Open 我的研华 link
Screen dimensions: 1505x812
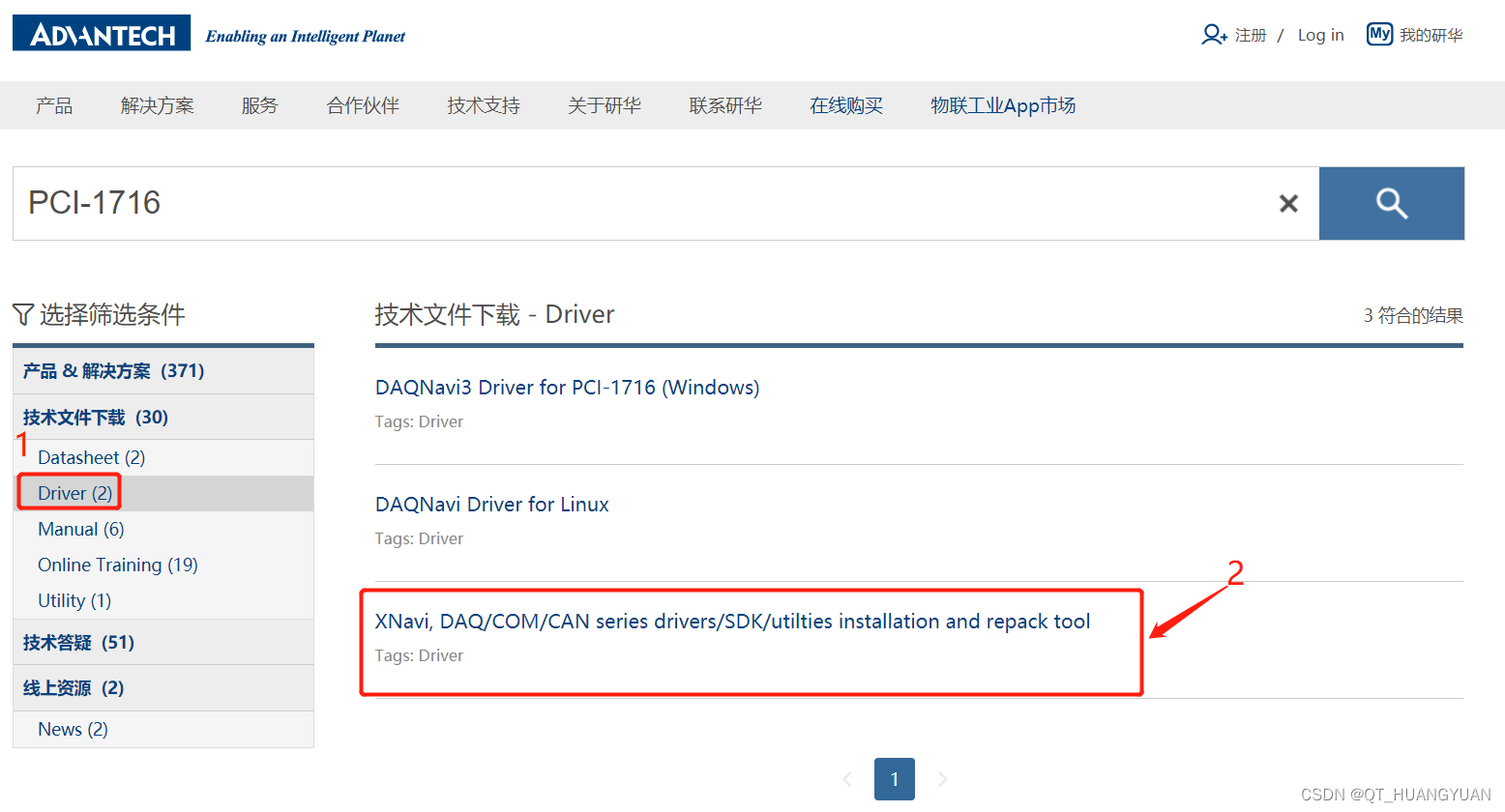(1431, 35)
